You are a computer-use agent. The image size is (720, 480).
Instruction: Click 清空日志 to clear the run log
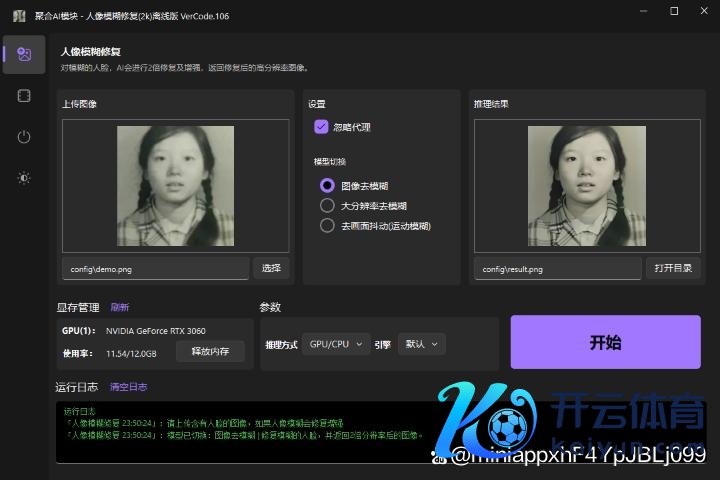pyautogui.click(x=128, y=386)
